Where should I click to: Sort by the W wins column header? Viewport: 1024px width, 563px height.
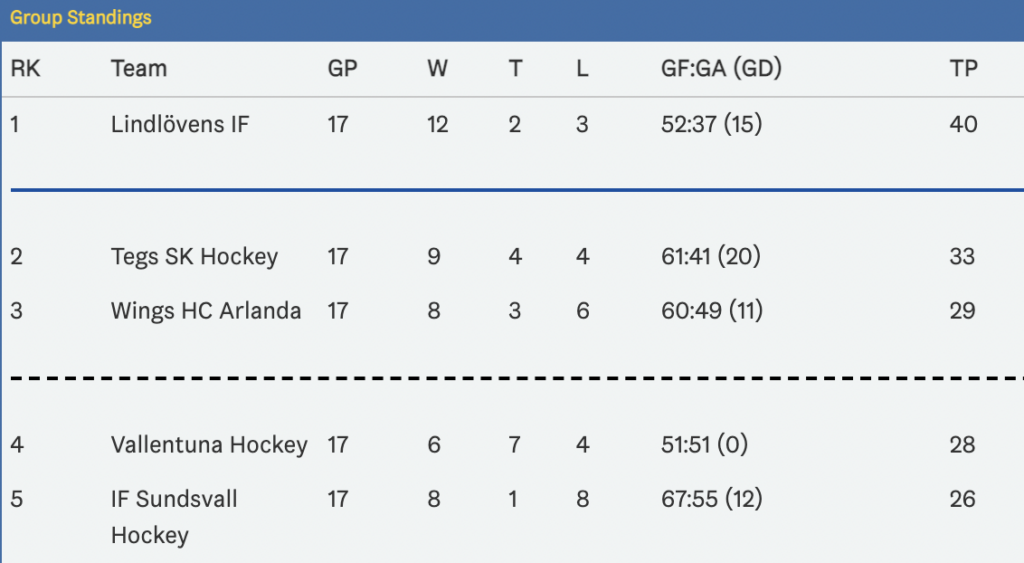(x=438, y=68)
